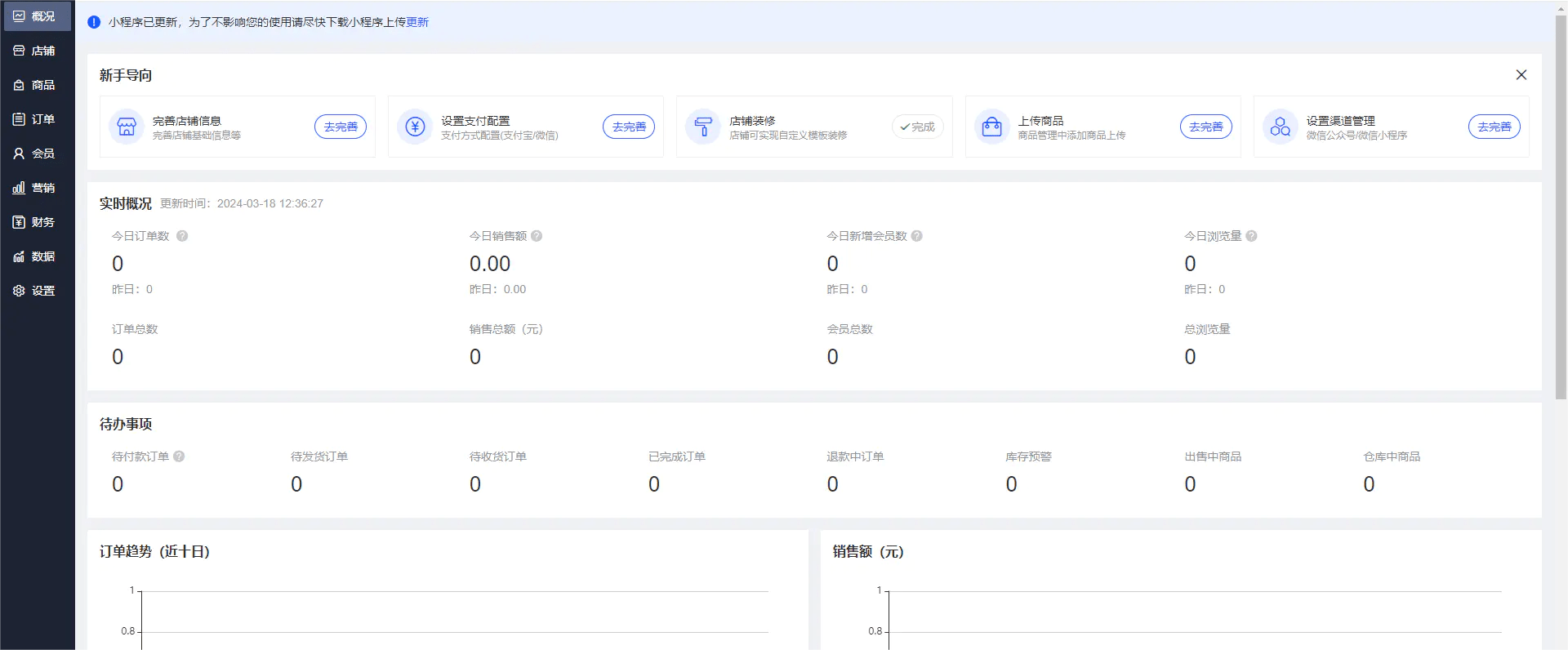Click the 仓库中商品 count
The image size is (1568, 650).
[1369, 484]
